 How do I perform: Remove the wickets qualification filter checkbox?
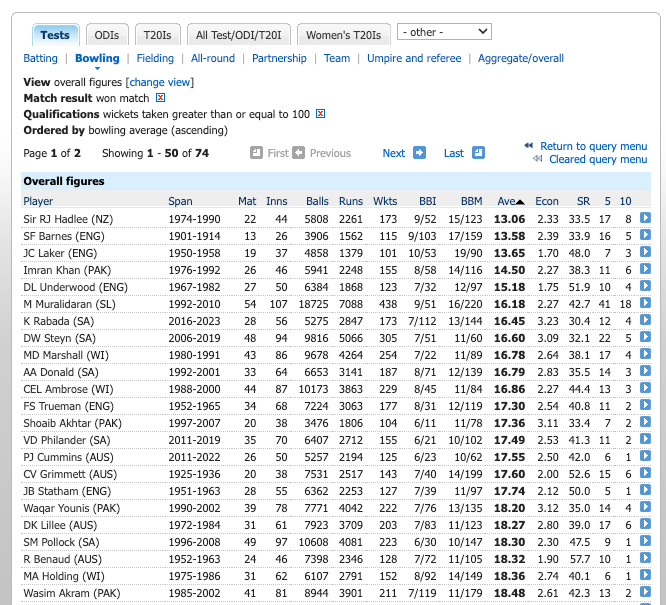pos(321,114)
